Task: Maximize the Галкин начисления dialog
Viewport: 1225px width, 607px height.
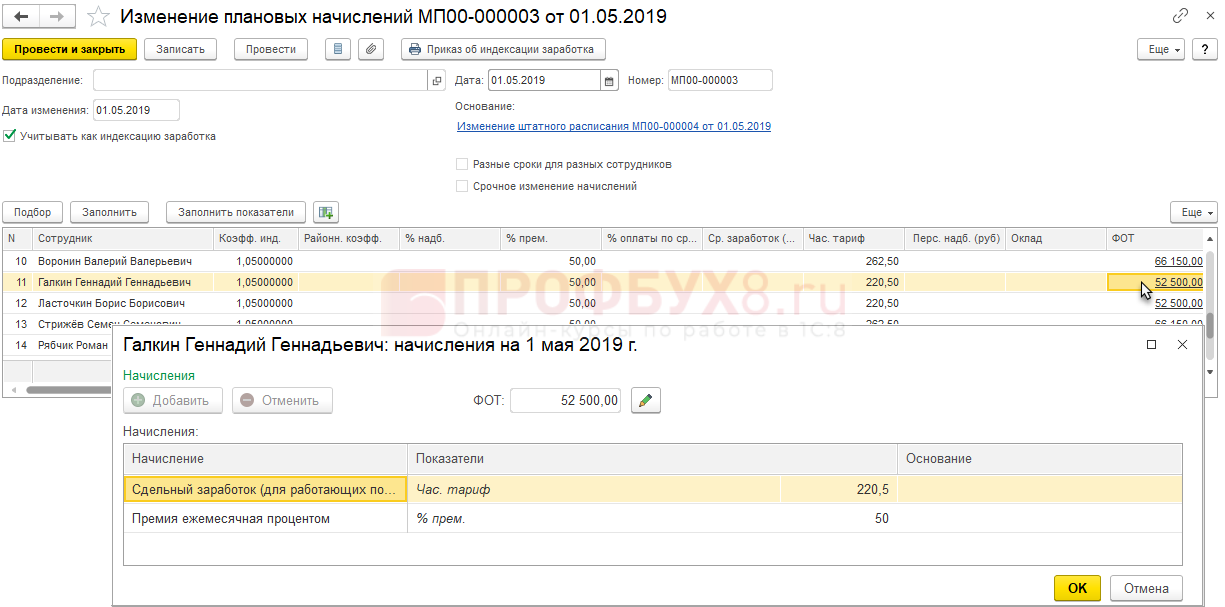Action: pyautogui.click(x=1151, y=345)
